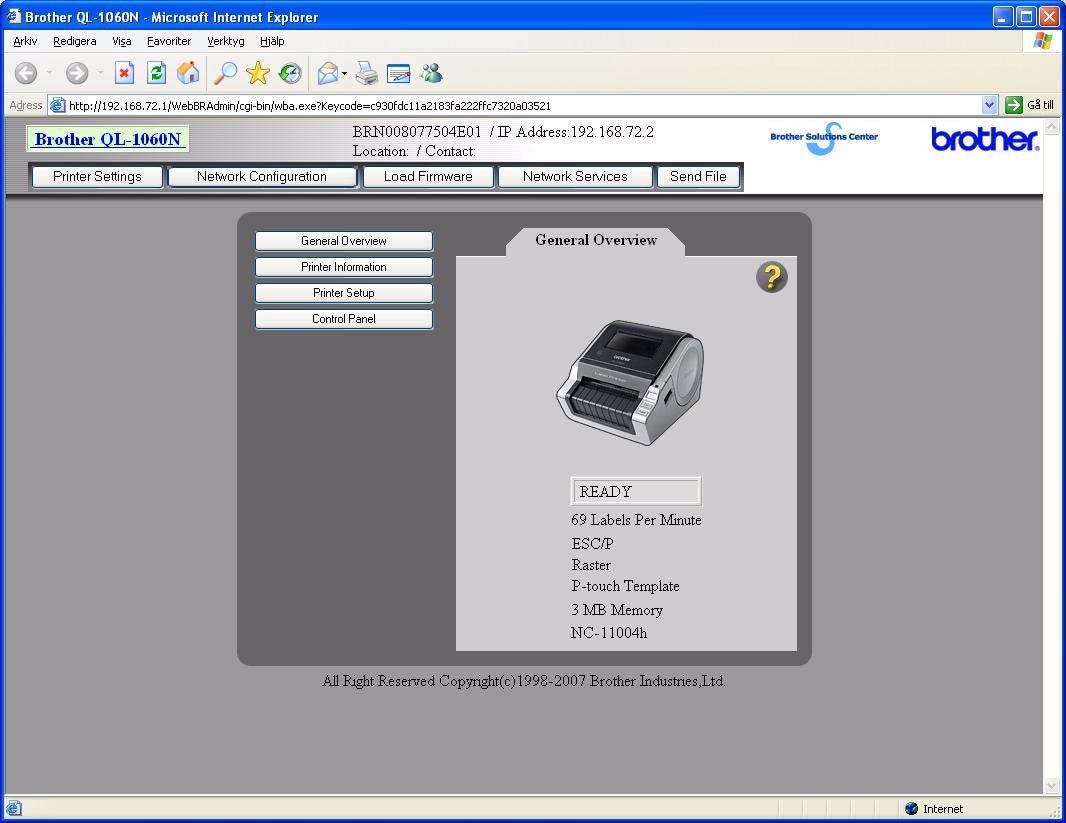Screen dimensions: 1066x823
Task: Click the copyright Brother Industries text
Action: point(524,681)
